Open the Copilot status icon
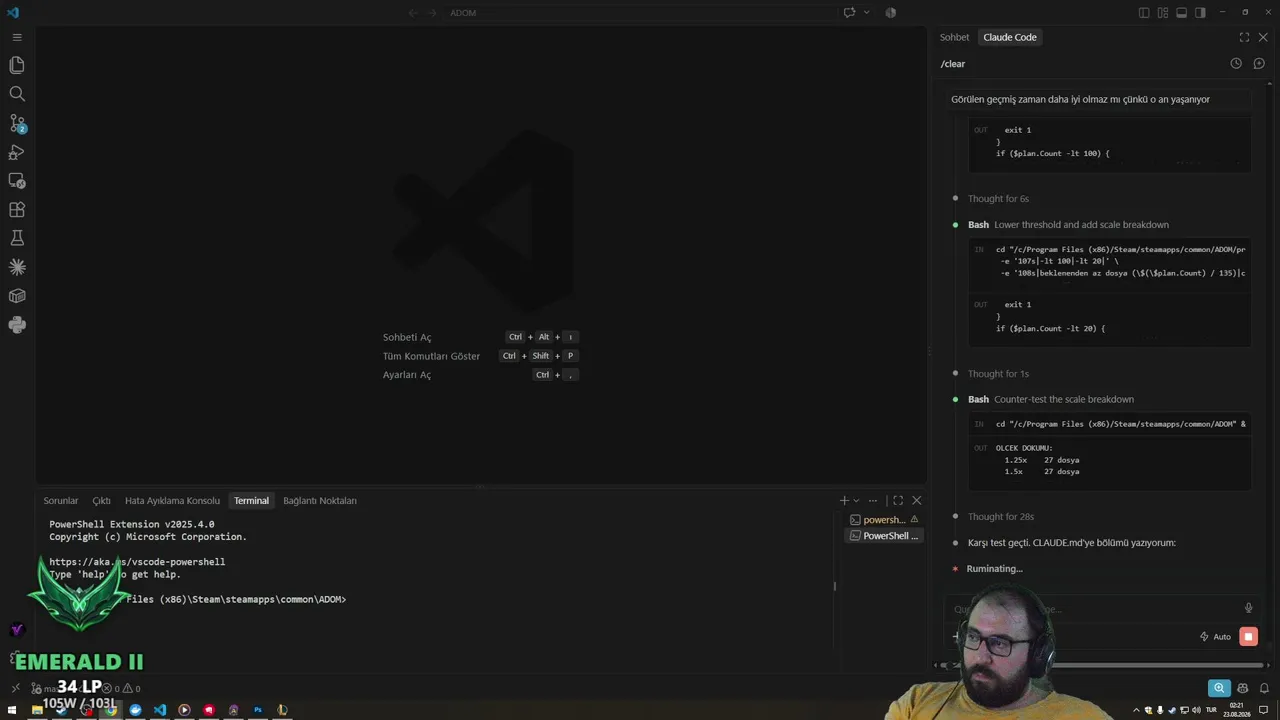The width and height of the screenshot is (1280, 720). 1243,688
